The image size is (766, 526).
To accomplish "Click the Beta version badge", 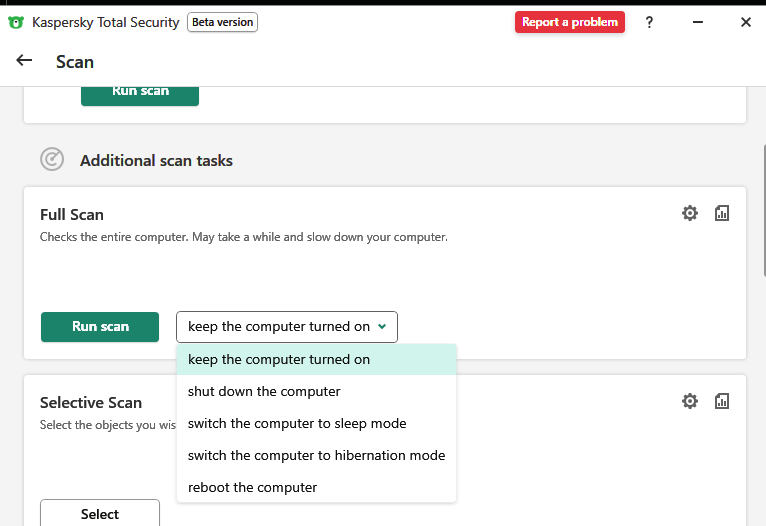I will pos(223,22).
